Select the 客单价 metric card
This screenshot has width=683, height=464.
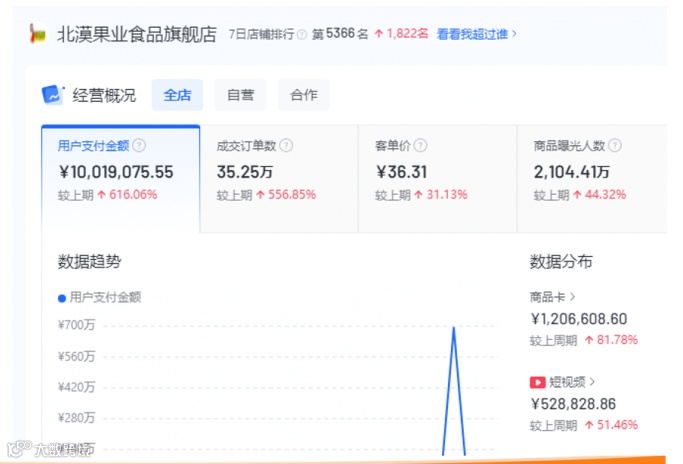click(437, 179)
